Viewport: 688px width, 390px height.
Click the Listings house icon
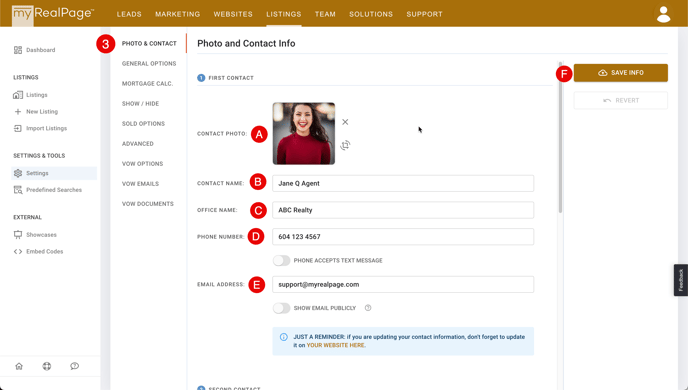18,95
